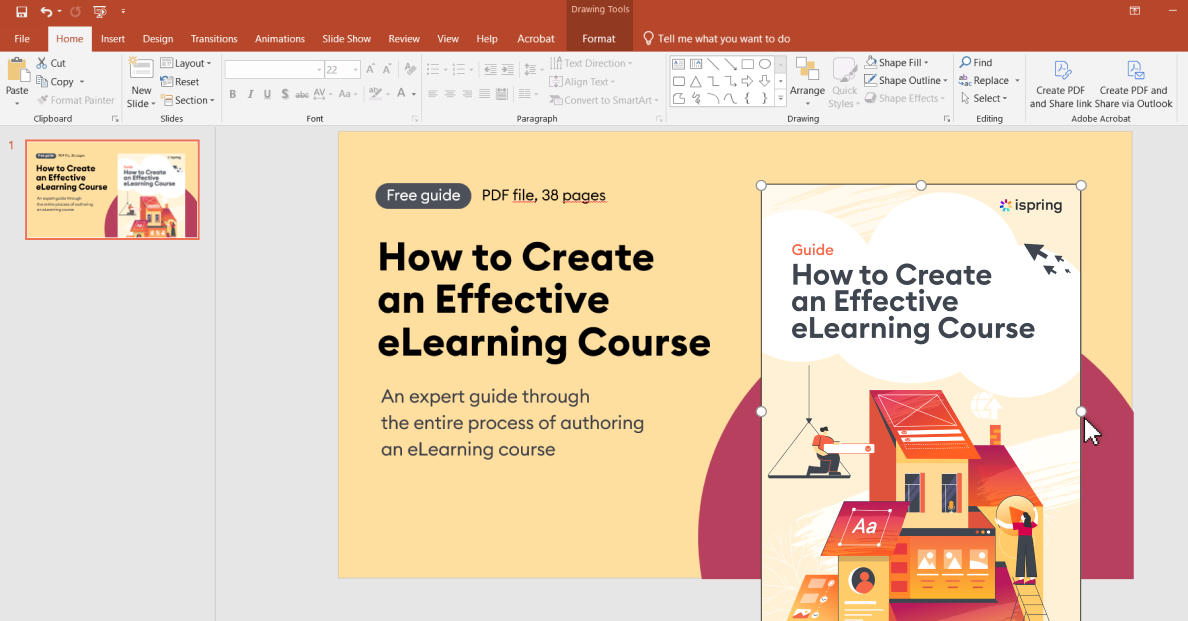Click Tell me what you want to do
Screen dimensions: 1188x621
716,39
